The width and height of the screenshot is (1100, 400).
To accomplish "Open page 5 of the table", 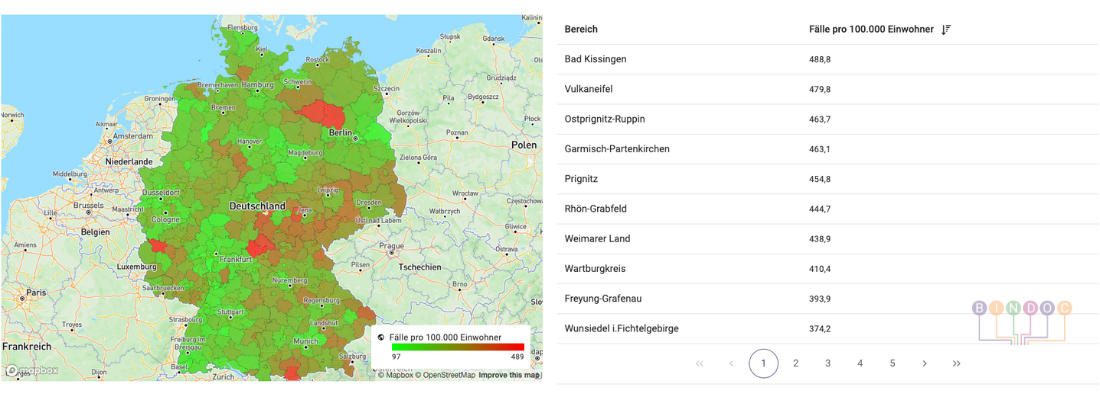I will point(892,363).
